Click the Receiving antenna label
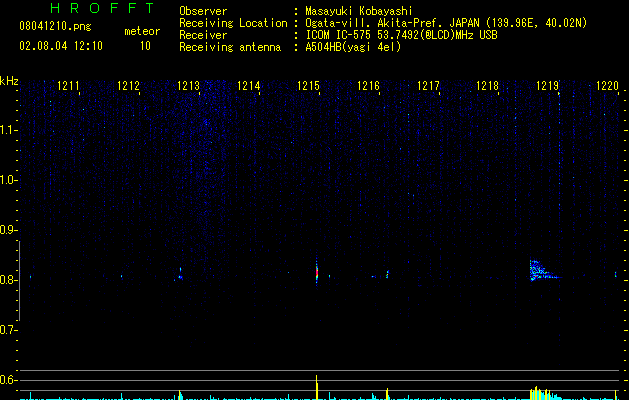629x400 pixels. 230,47
